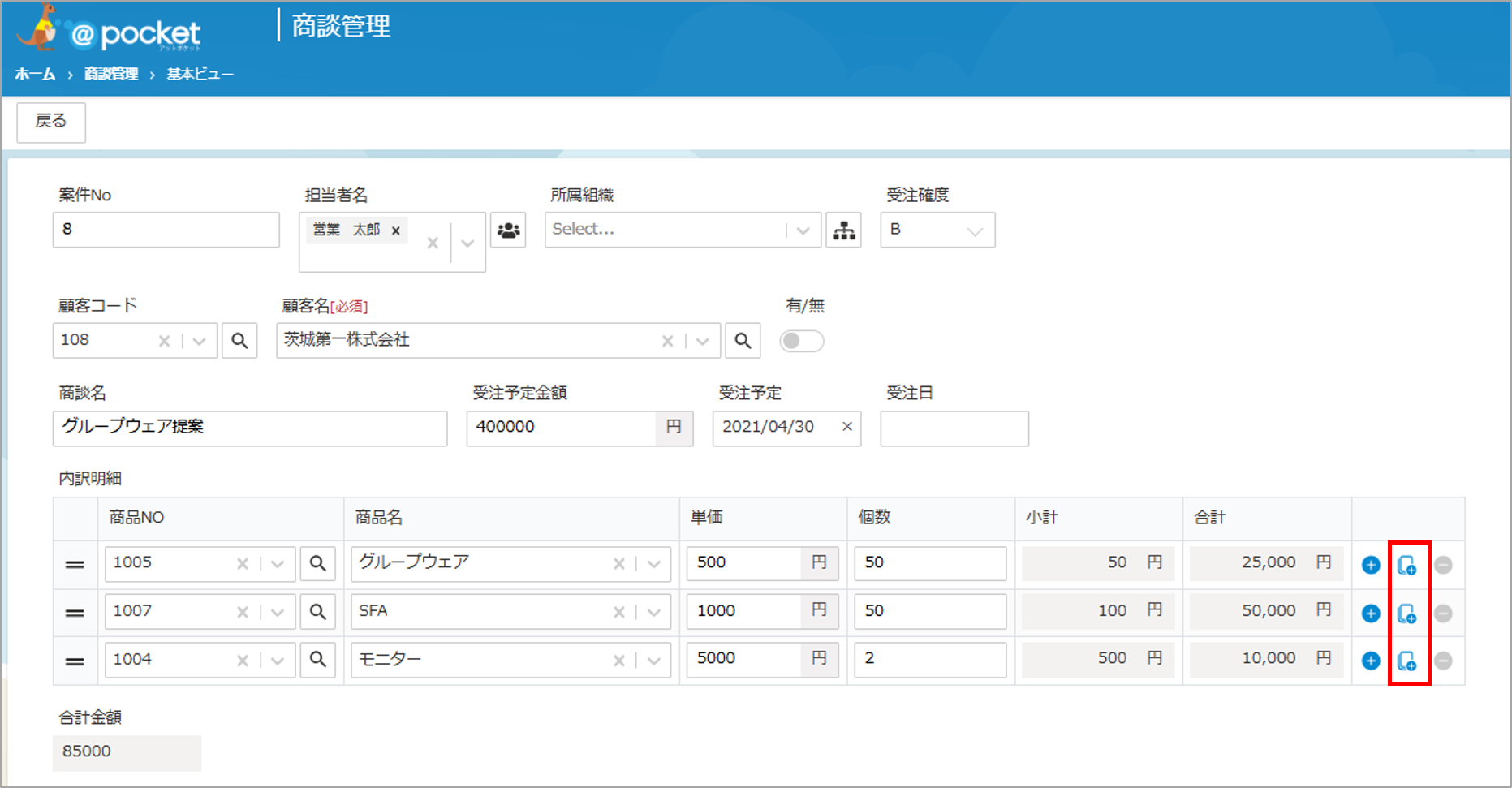Viewport: 1512px width, 788px height.
Task: Click the search icon for 商品NO 1007
Action: (x=318, y=612)
